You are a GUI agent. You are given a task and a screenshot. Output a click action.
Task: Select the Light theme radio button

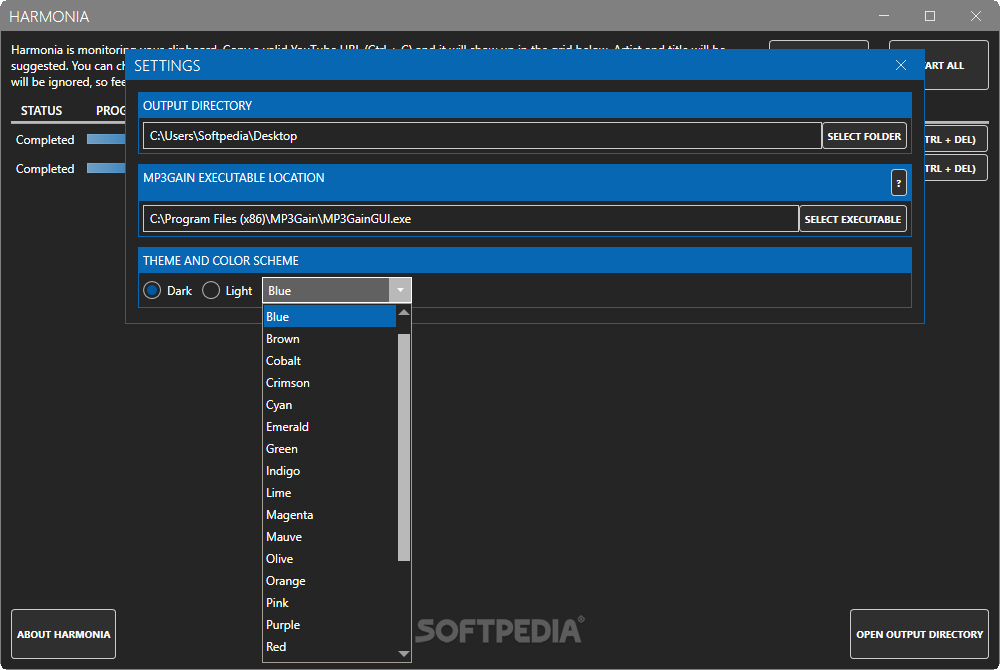(211, 291)
